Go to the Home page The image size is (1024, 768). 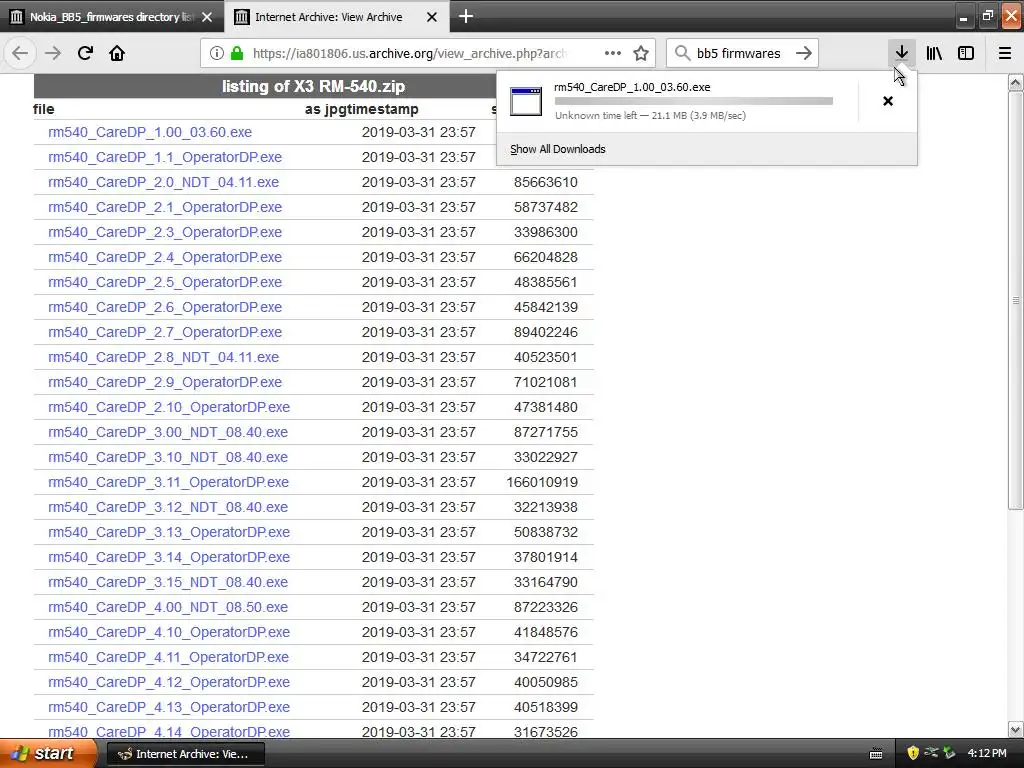[x=117, y=53]
